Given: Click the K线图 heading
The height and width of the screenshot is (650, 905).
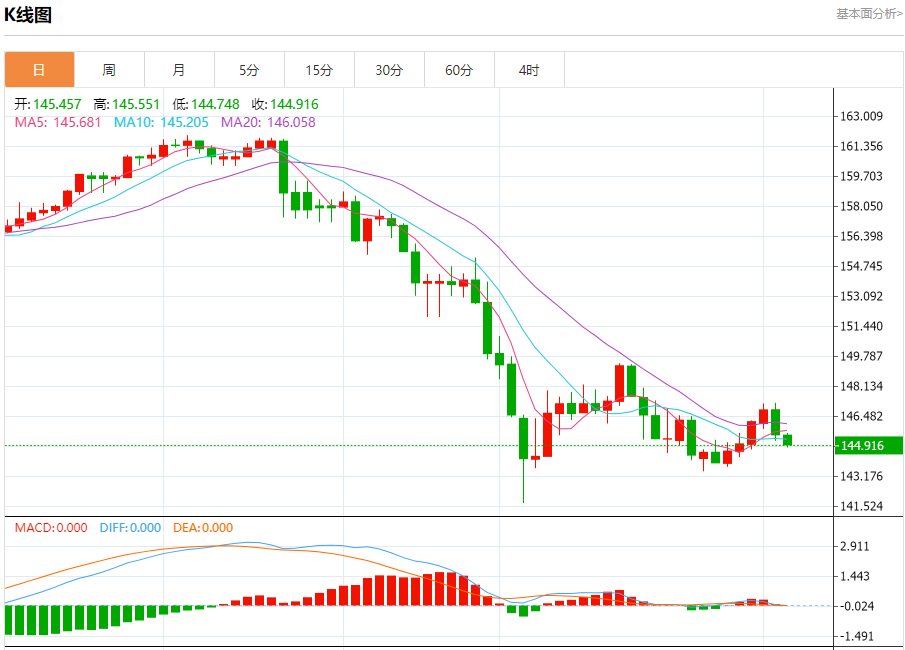Looking at the screenshot, I should [28, 14].
